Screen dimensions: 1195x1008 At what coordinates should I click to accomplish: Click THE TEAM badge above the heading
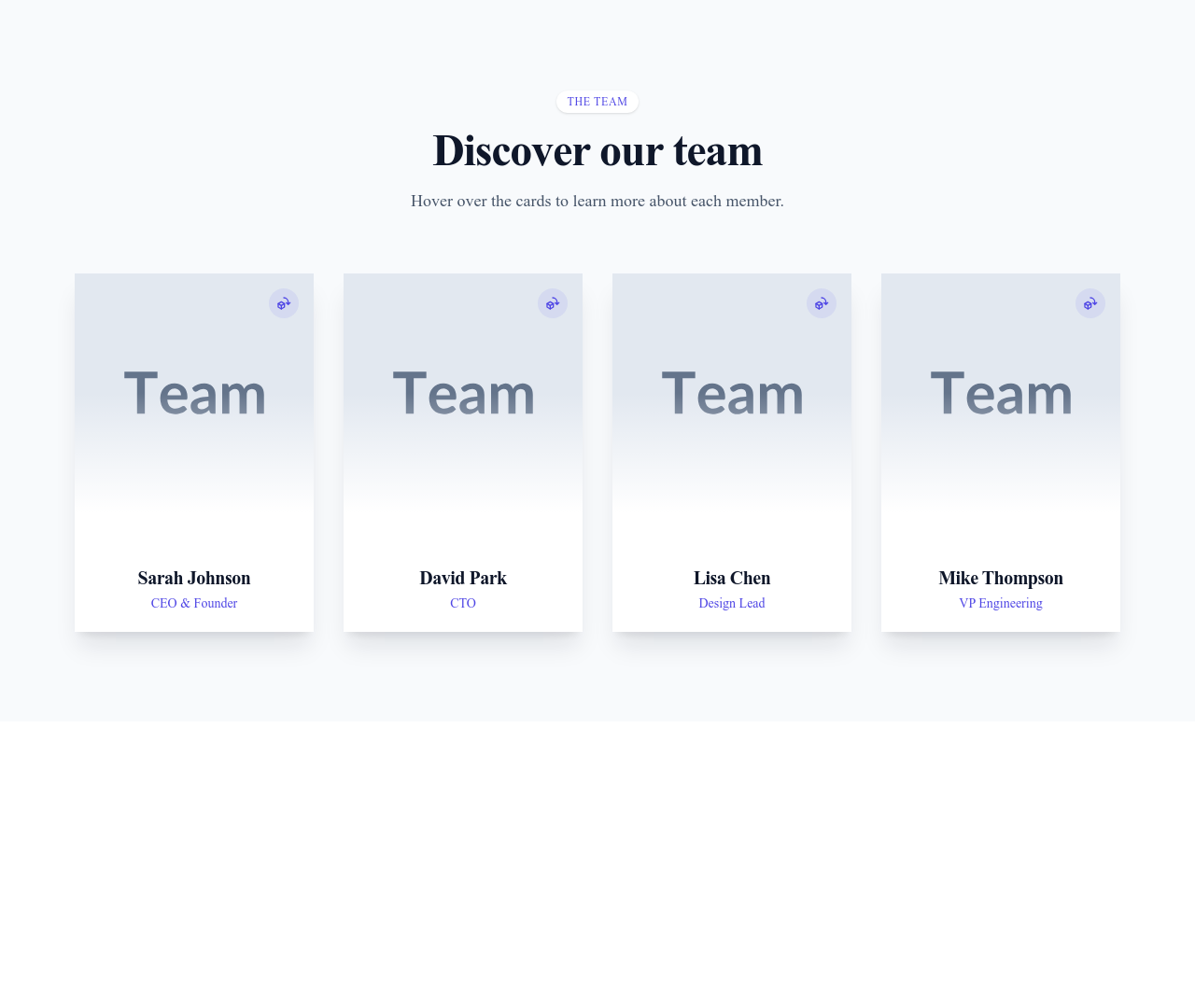click(x=597, y=102)
